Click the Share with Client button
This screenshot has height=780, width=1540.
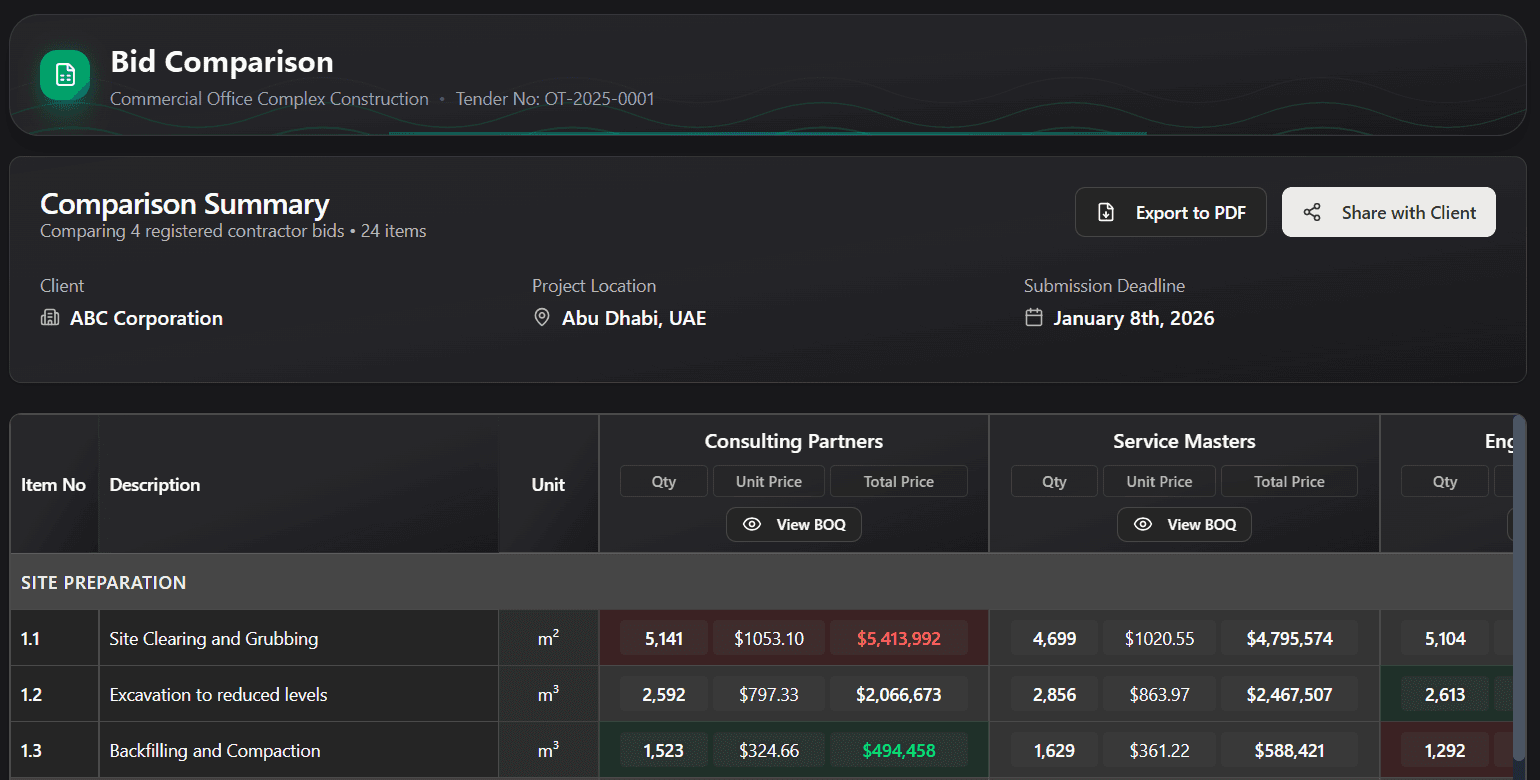(1388, 211)
